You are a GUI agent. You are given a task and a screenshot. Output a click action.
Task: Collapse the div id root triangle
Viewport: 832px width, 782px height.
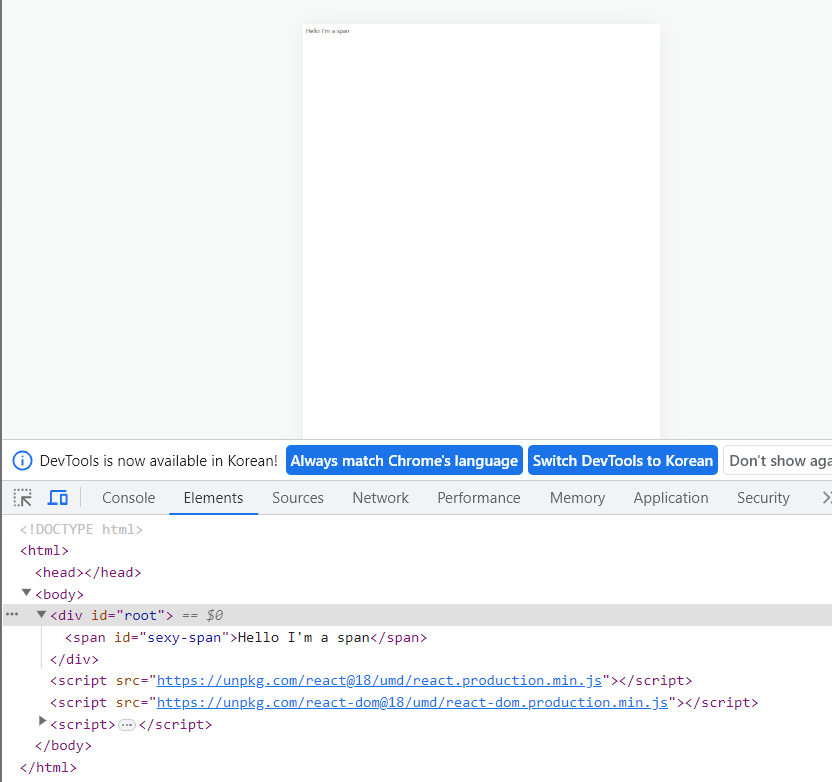coord(41,614)
